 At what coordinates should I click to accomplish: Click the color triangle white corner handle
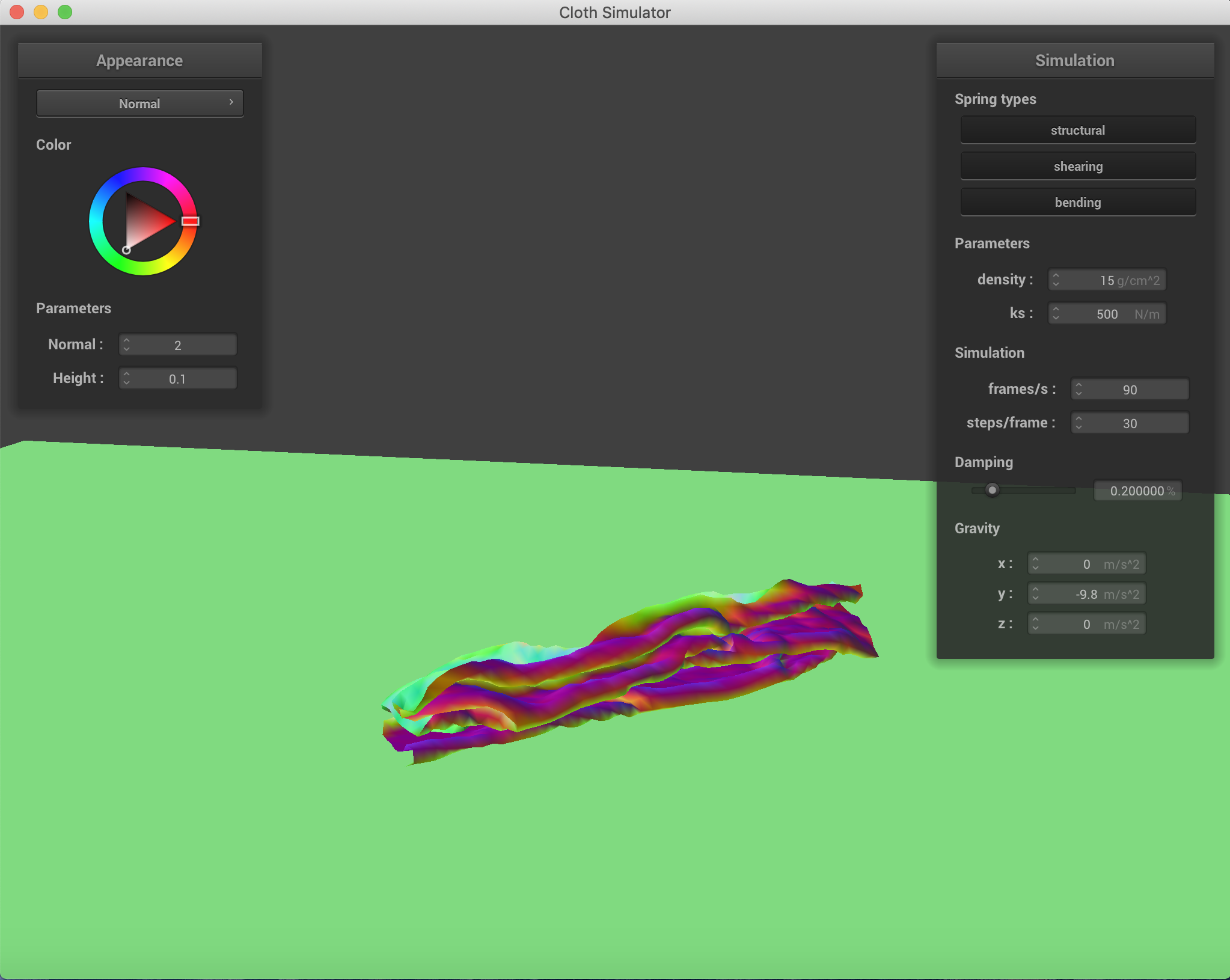click(126, 250)
